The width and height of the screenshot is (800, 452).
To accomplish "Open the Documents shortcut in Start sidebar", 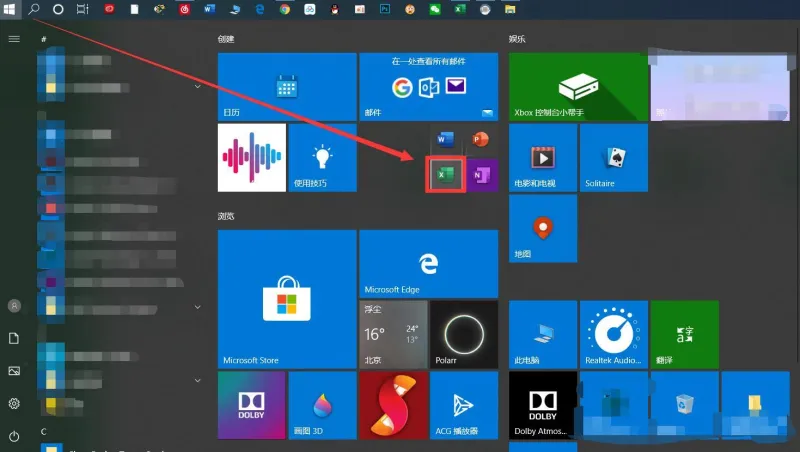I will (x=14, y=338).
